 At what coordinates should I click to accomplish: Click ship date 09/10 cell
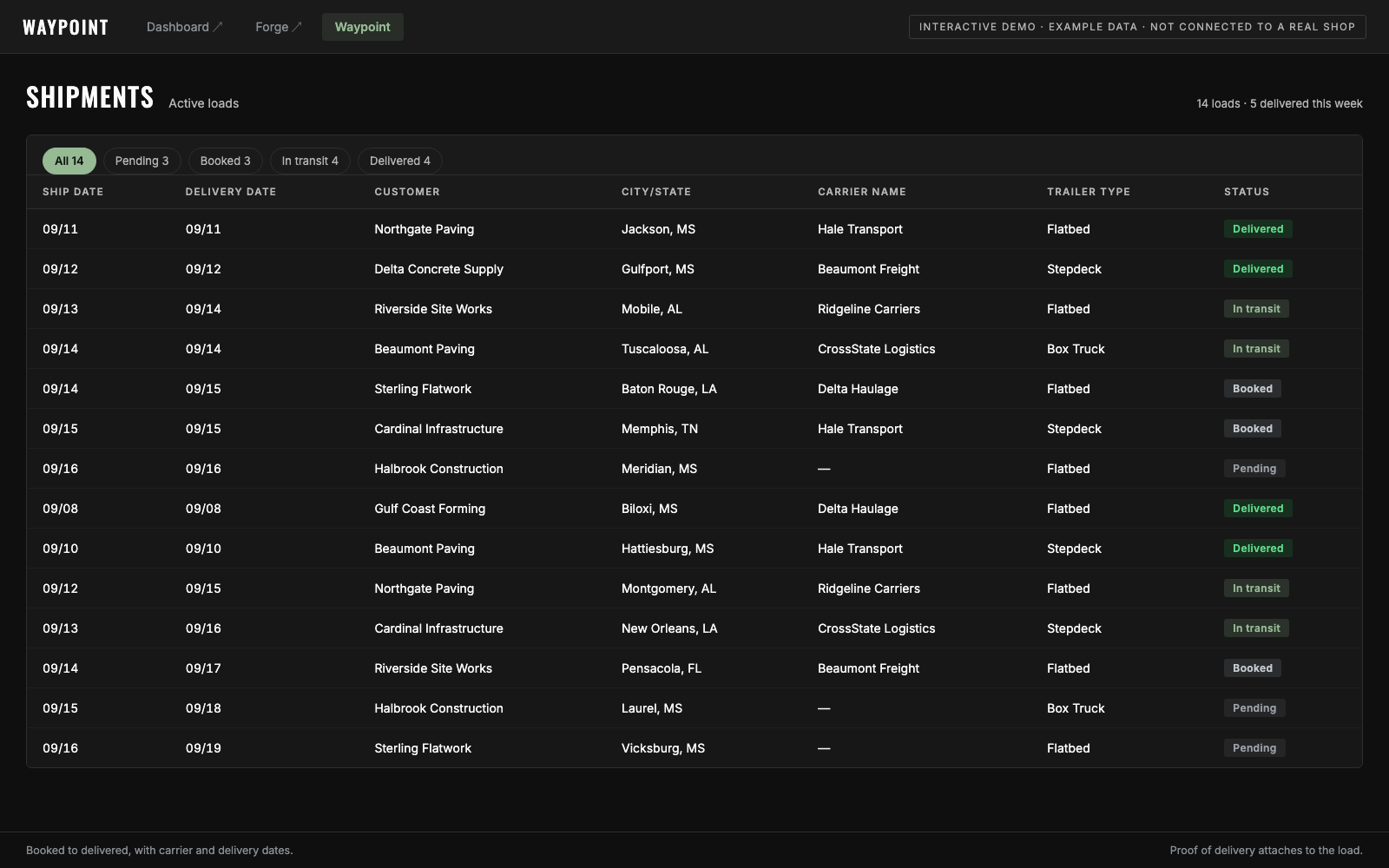(x=60, y=549)
